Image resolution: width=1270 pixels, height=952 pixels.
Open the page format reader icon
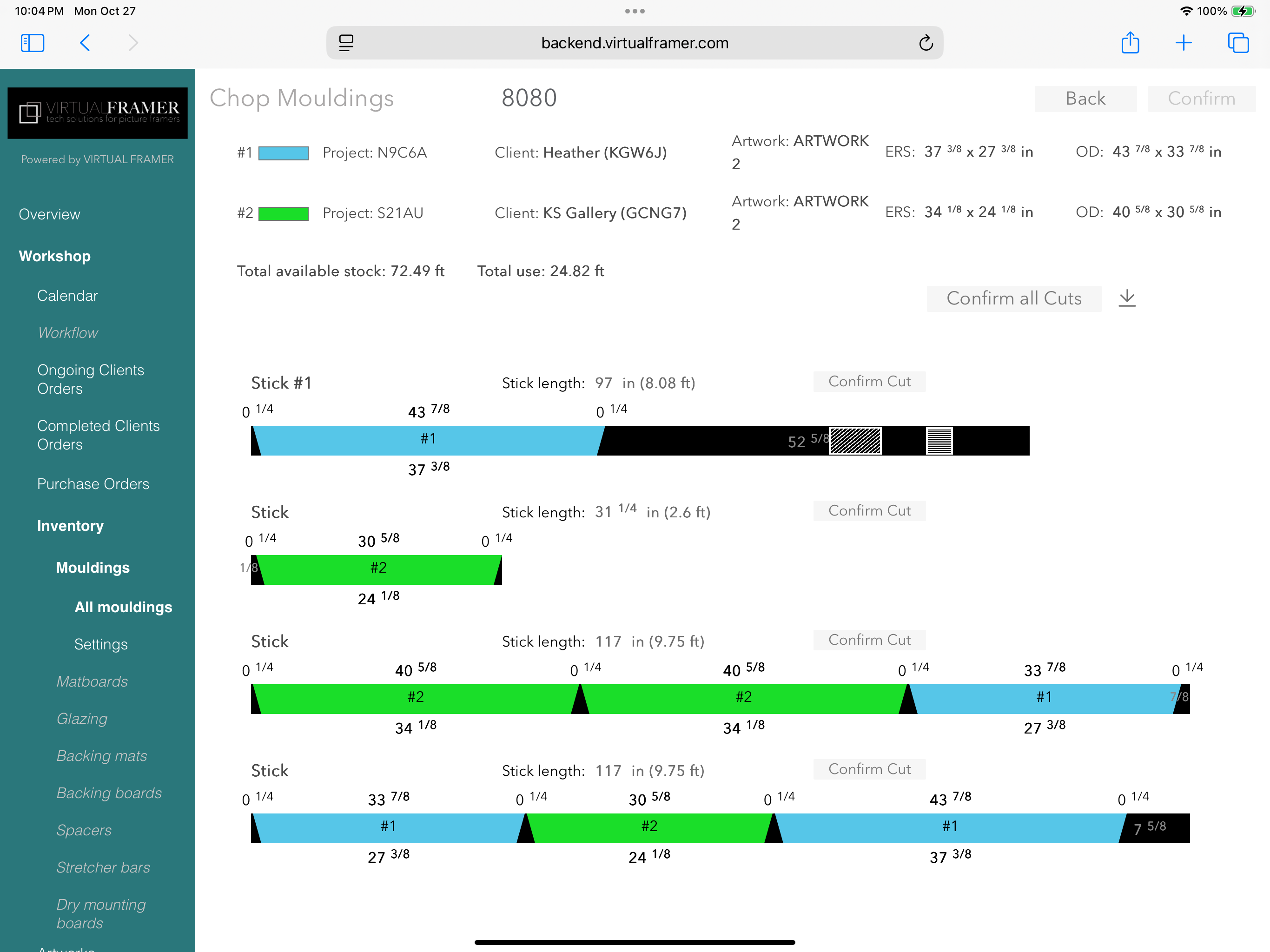346,43
